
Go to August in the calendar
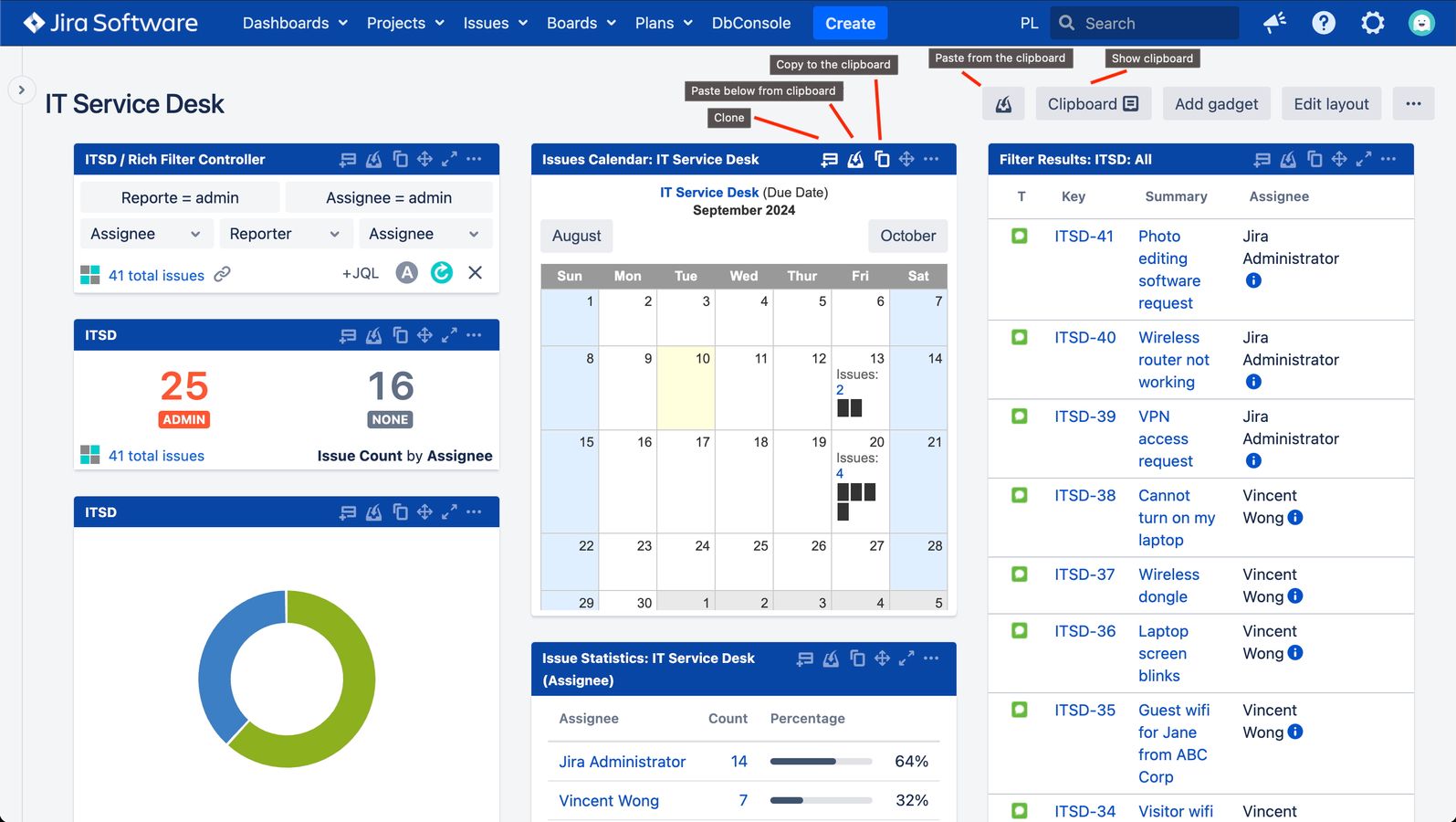click(x=576, y=236)
